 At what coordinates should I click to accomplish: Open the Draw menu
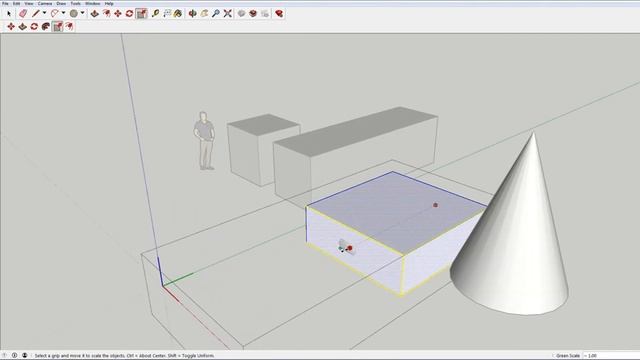pos(61,3)
